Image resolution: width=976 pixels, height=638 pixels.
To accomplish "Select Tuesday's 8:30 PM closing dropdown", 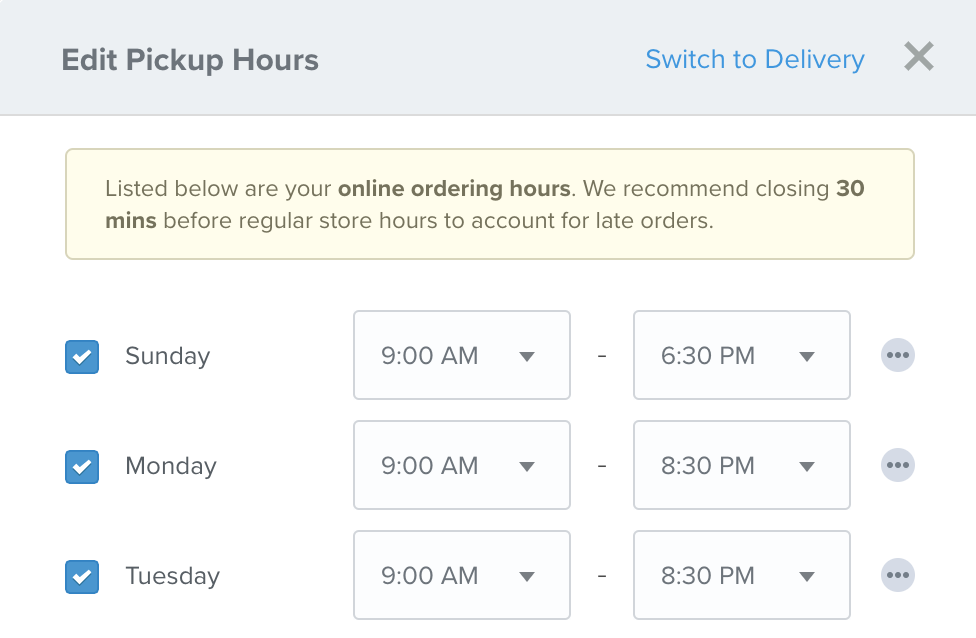I will click(742, 575).
